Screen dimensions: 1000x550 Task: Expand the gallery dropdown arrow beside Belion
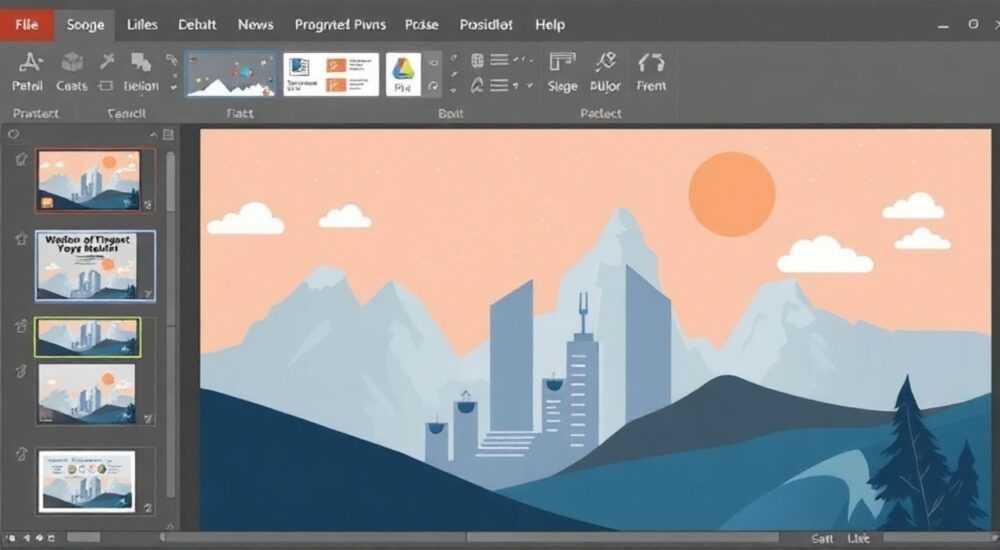coord(173,87)
